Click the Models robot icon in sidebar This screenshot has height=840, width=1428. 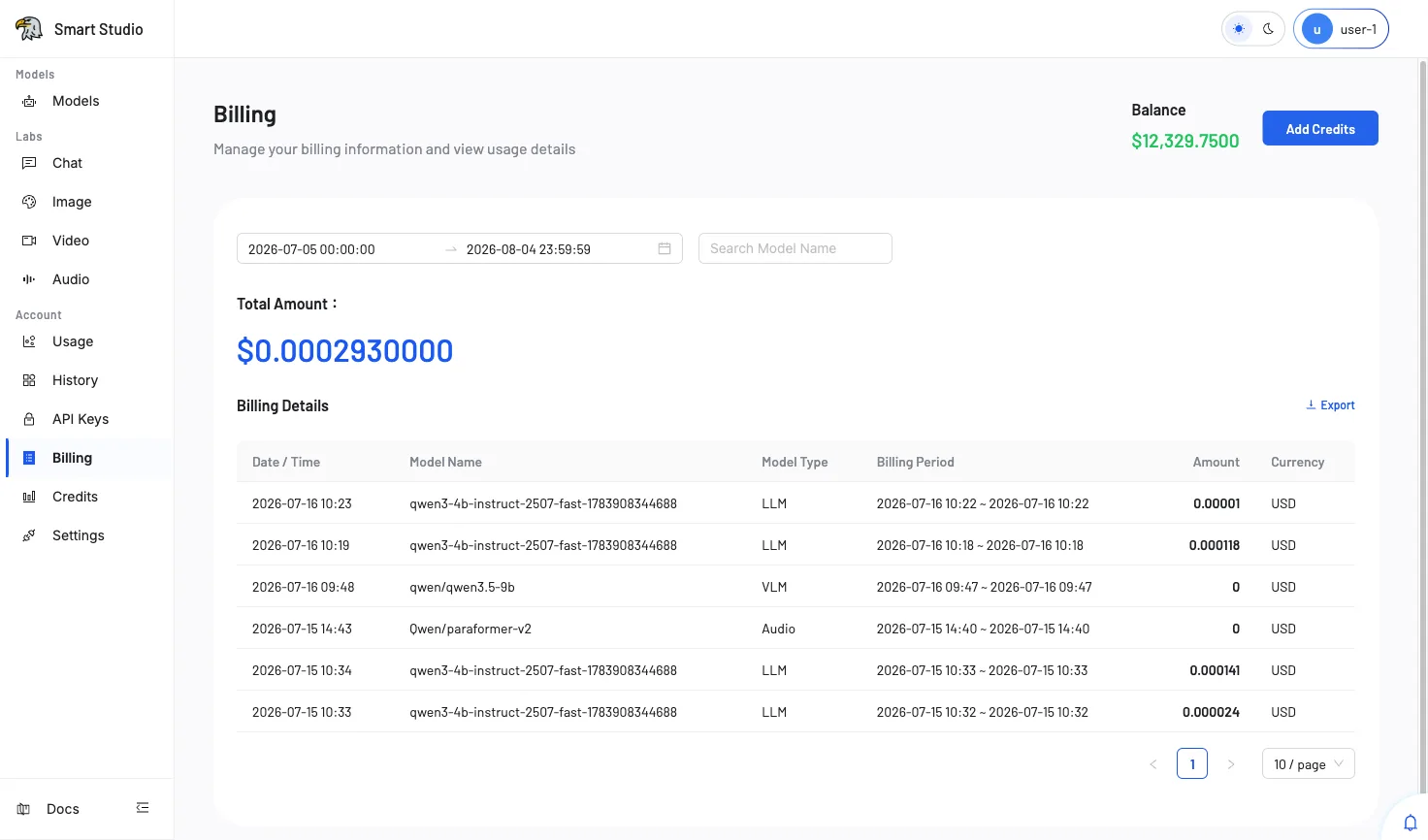(29, 101)
